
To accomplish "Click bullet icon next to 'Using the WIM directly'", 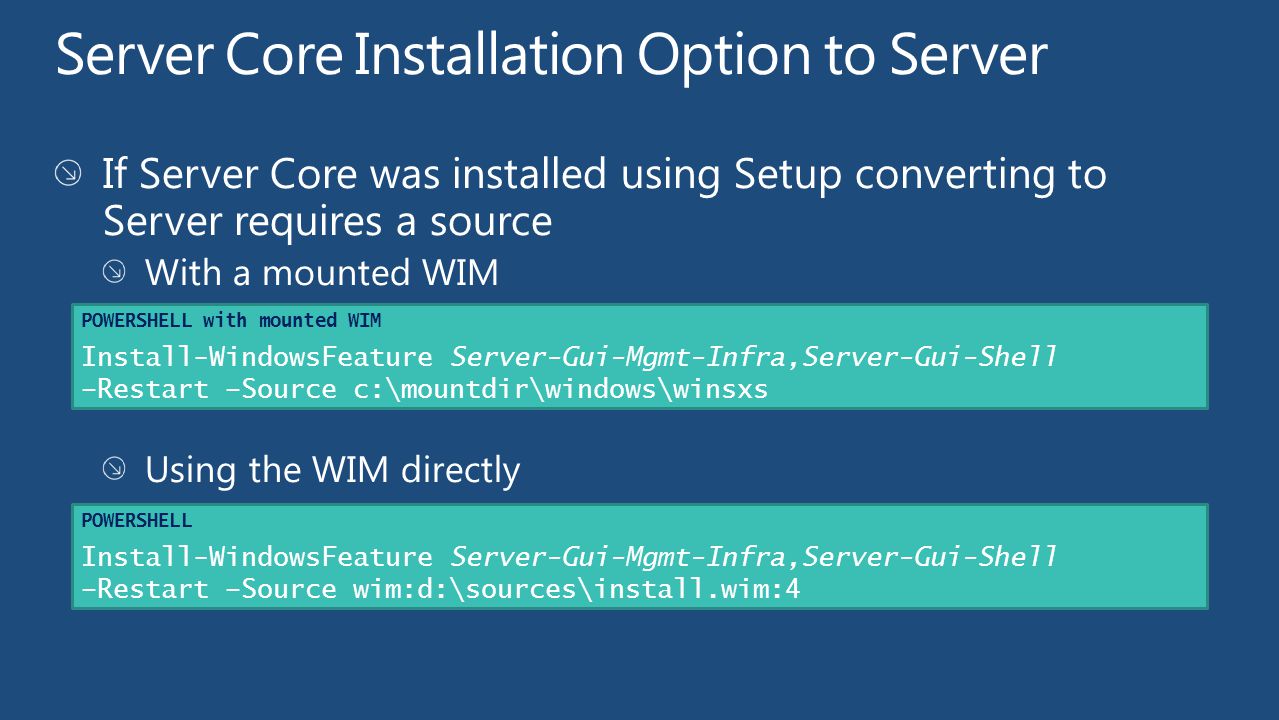I will 115,467.
